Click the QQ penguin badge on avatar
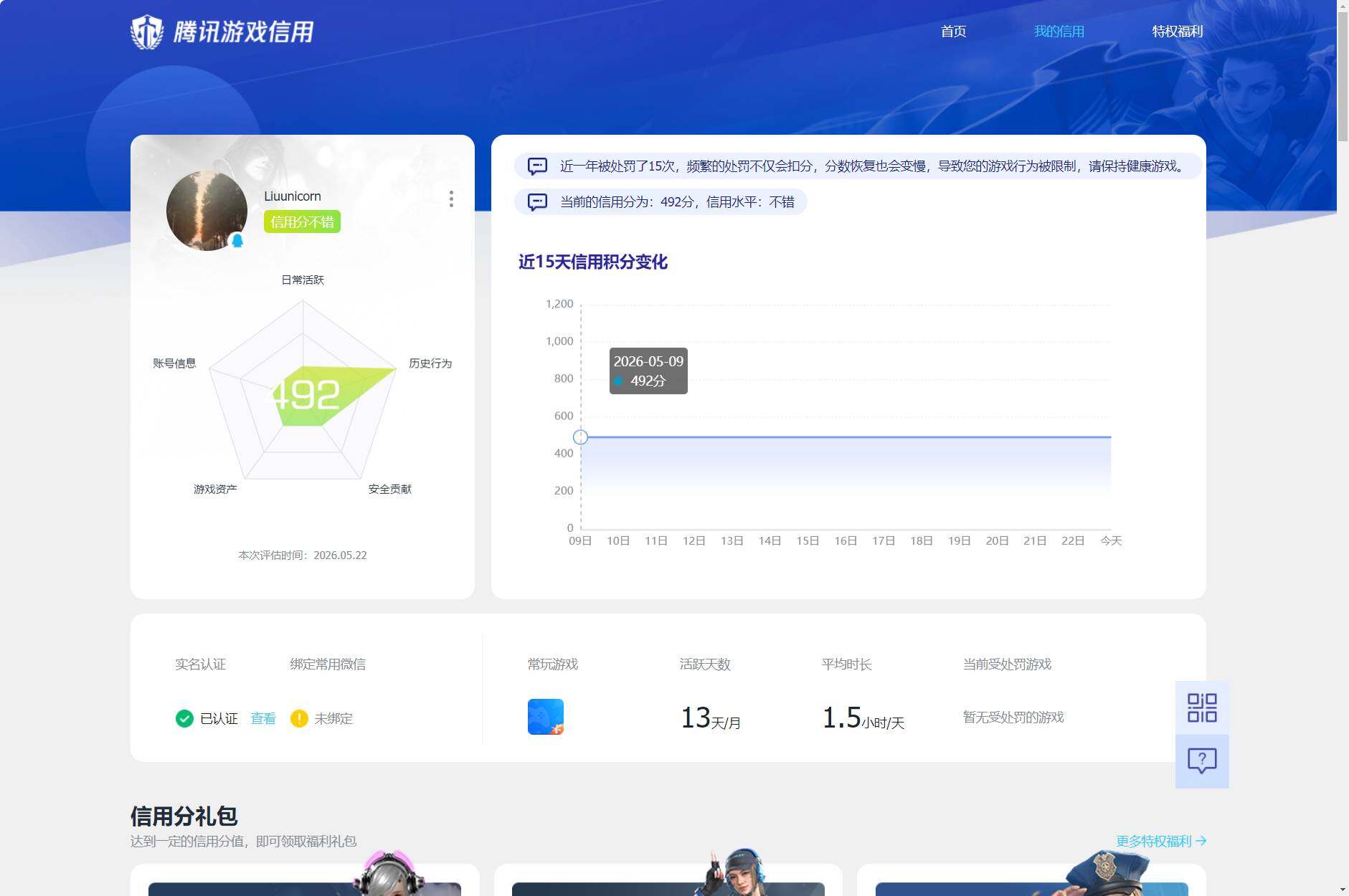 click(237, 240)
